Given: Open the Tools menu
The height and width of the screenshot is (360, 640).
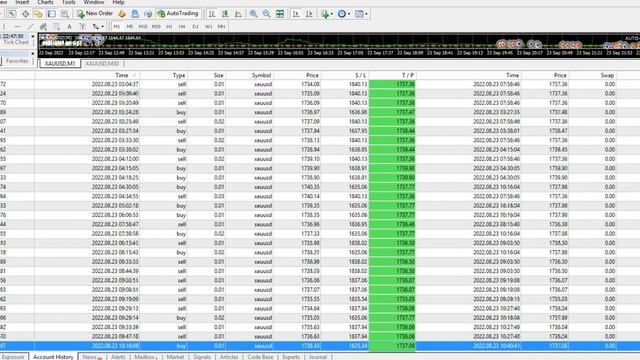Looking at the screenshot, I should [69, 2].
